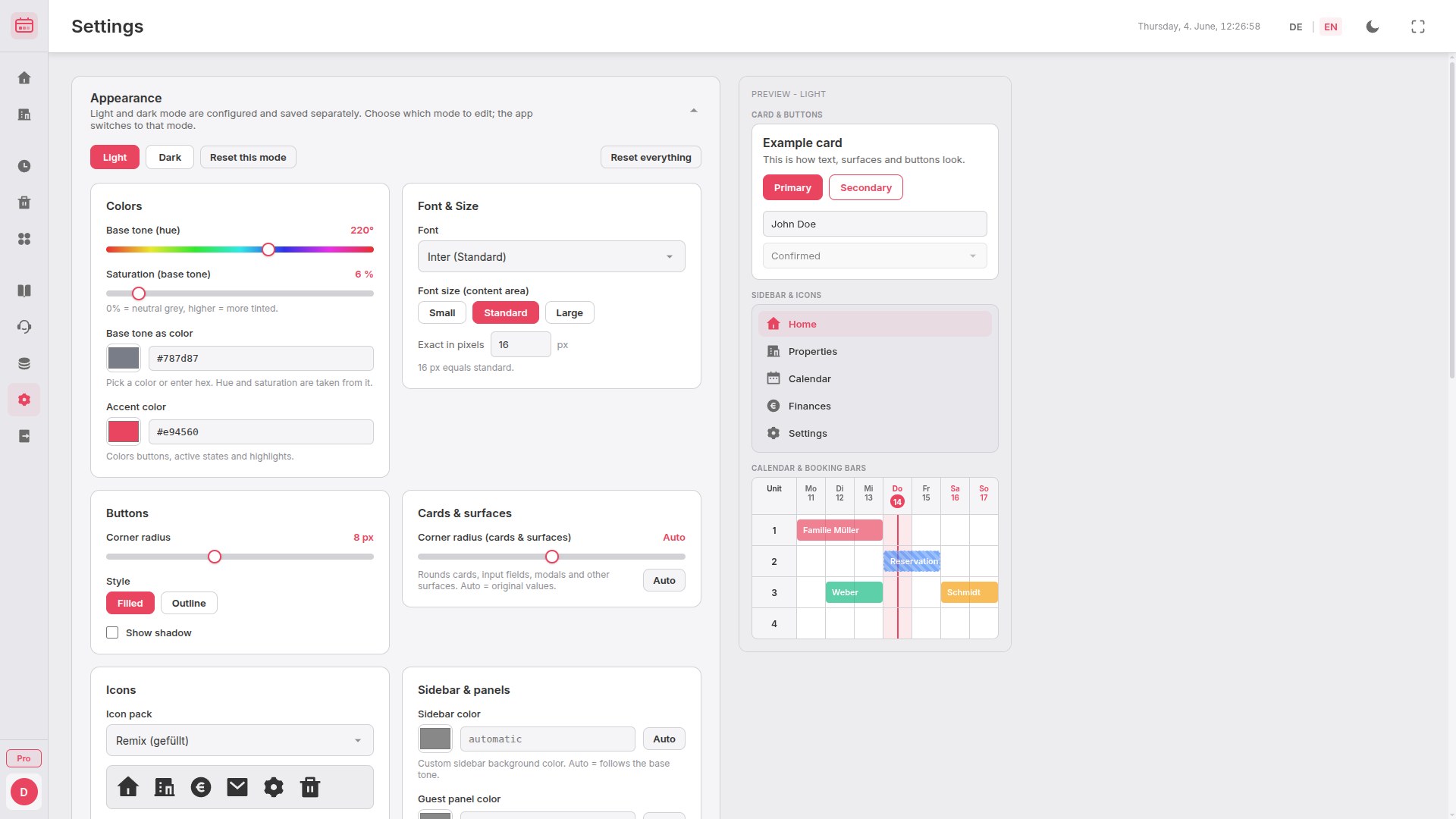
Task: Click the Primary button in preview card
Action: pos(792,187)
